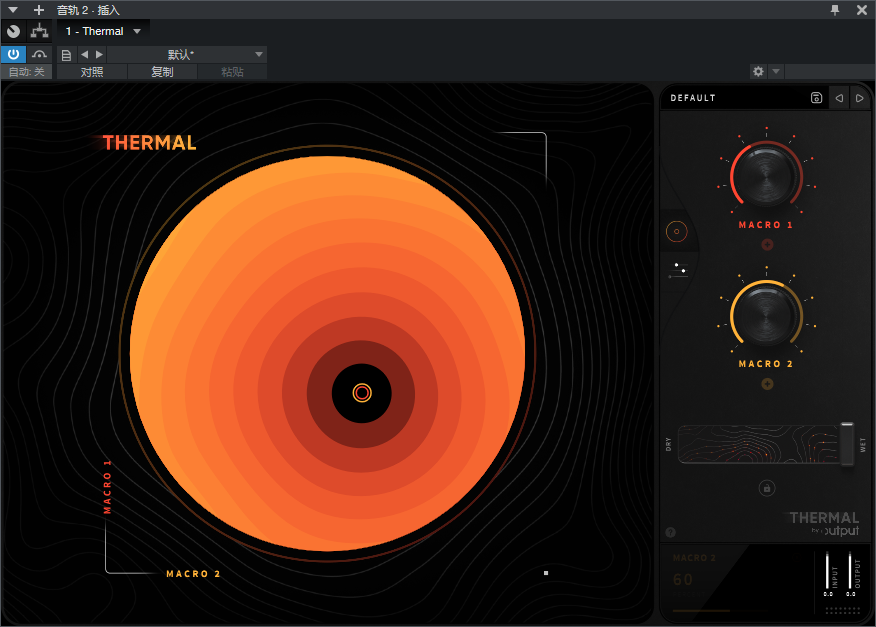This screenshot has height=627, width=876.
Task: Click the MACRO 2 label under the yellow knob
Action: pos(766,364)
